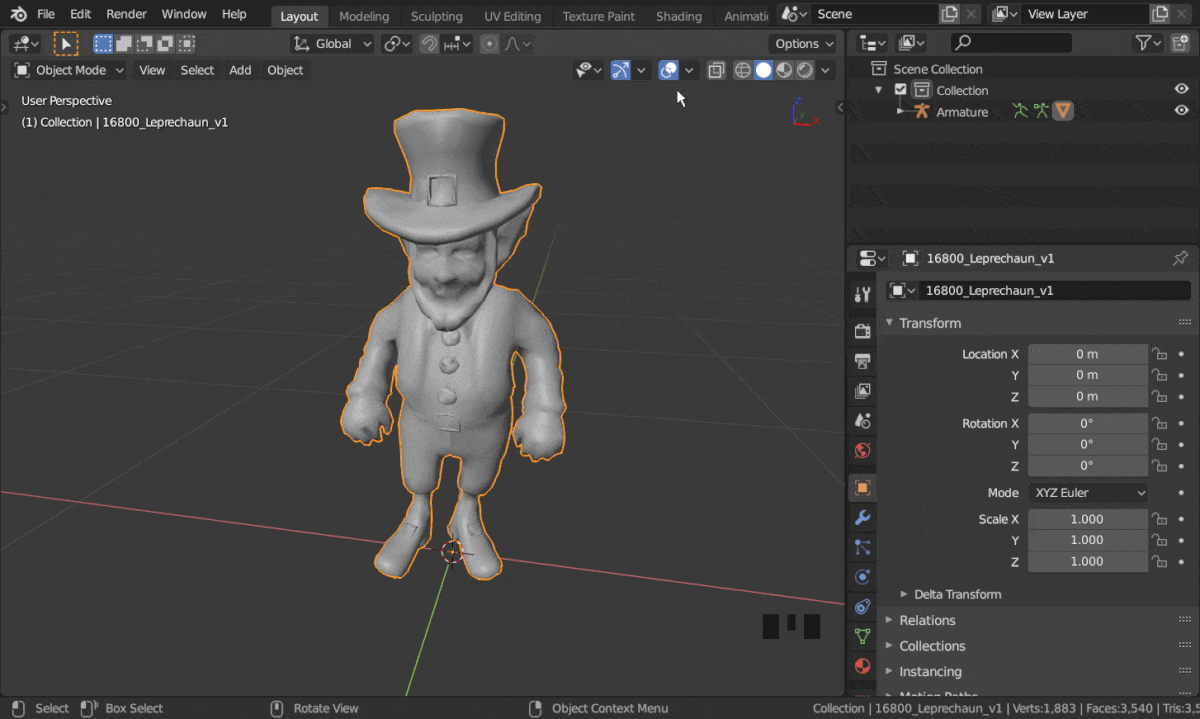Click the orange mesh data icon on Armature row
Viewport: 1200px width, 719px height.
pos(1063,111)
